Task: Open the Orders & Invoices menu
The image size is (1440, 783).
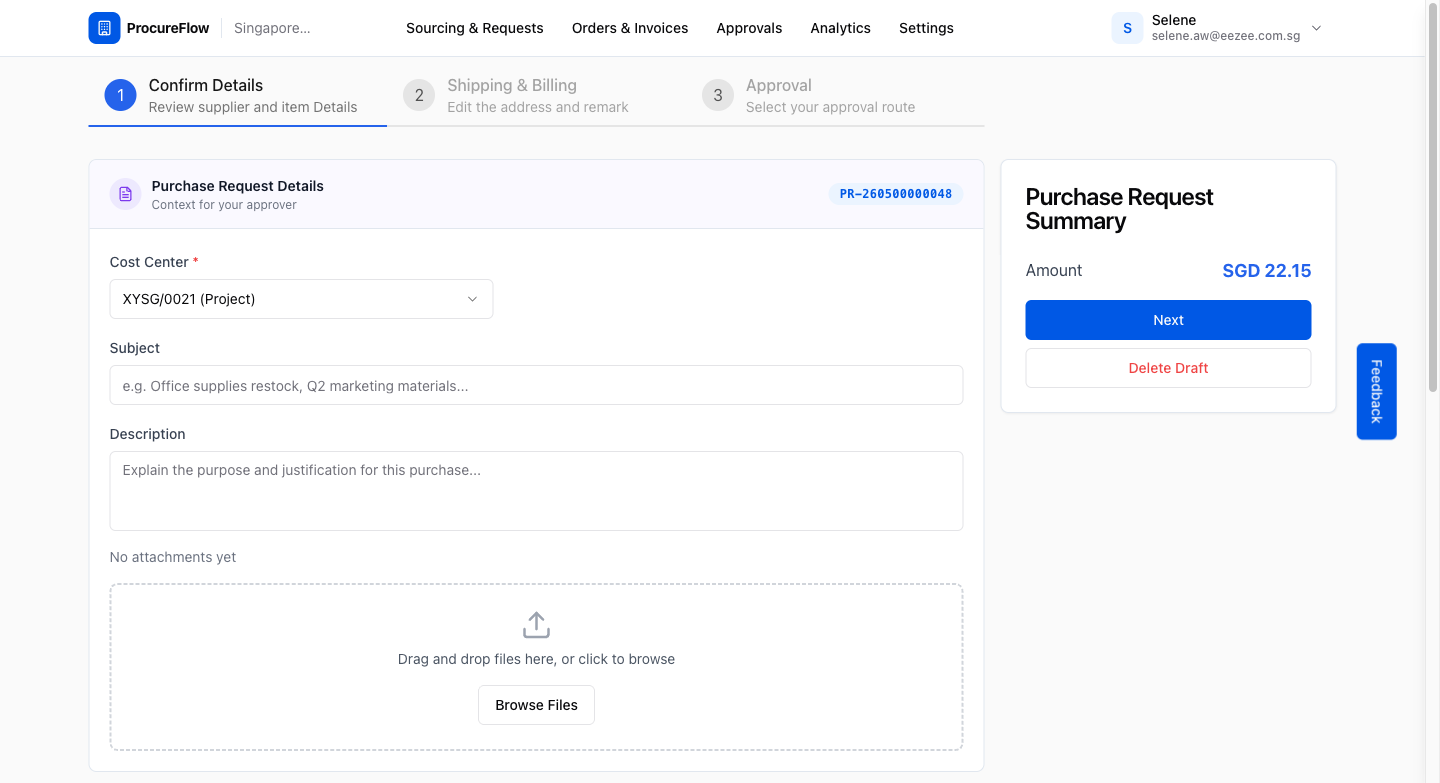Action: coord(630,28)
